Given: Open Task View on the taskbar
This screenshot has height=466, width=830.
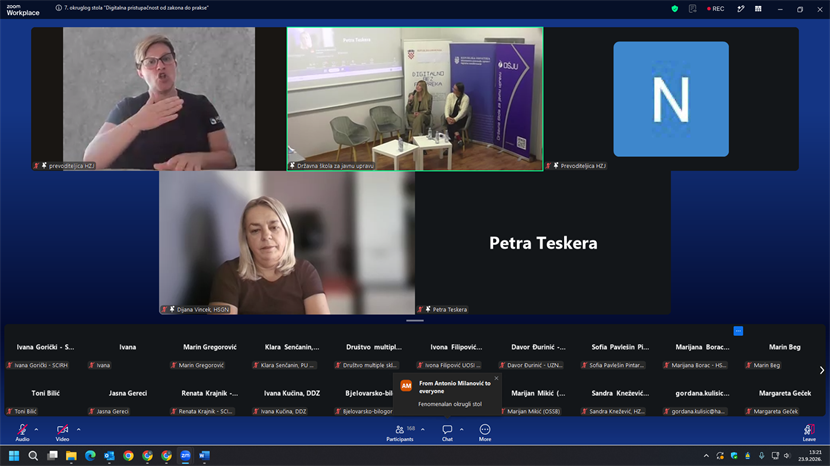Looking at the screenshot, I should click(x=52, y=455).
